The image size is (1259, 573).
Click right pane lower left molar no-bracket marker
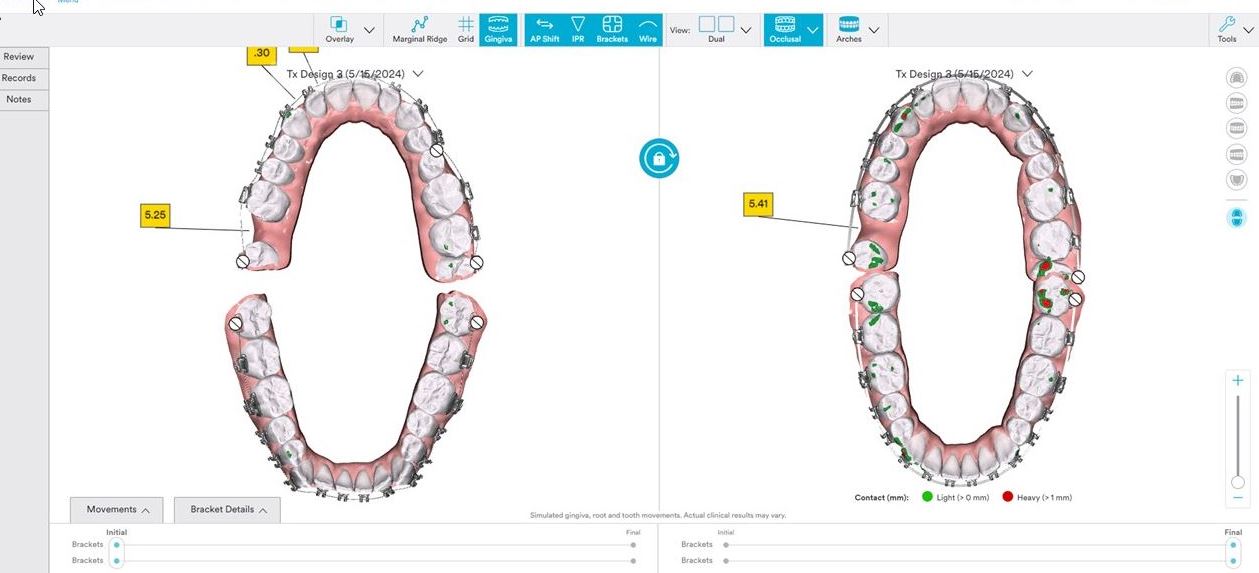[x=1075, y=298]
